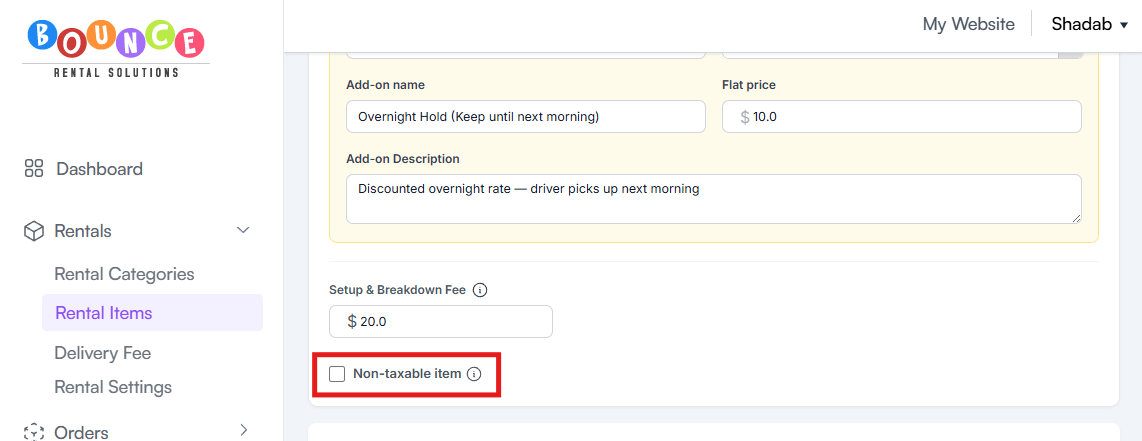Click the My Website link
Screen dimensions: 1142x441
point(969,24)
